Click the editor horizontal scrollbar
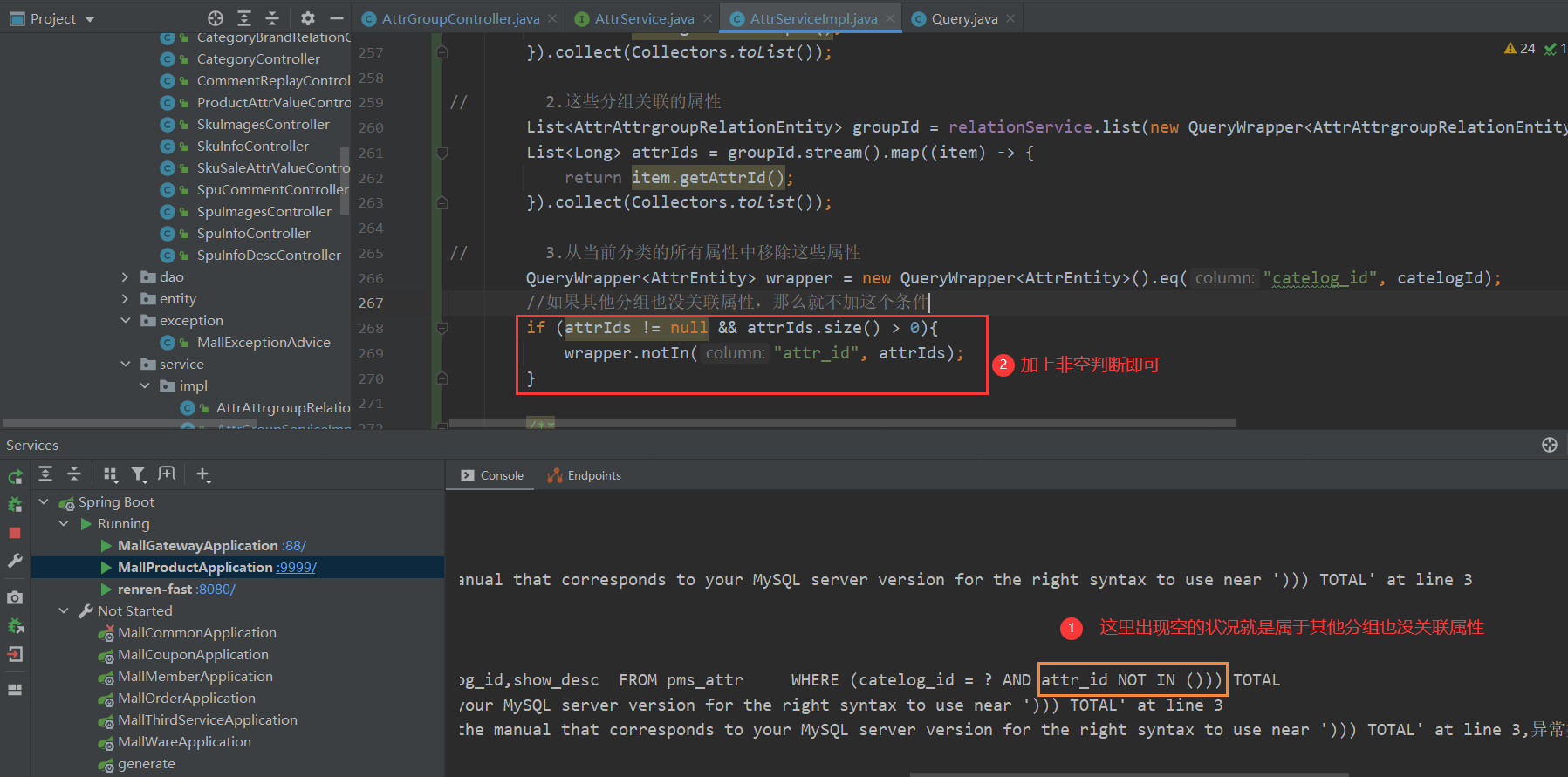 (x=842, y=423)
